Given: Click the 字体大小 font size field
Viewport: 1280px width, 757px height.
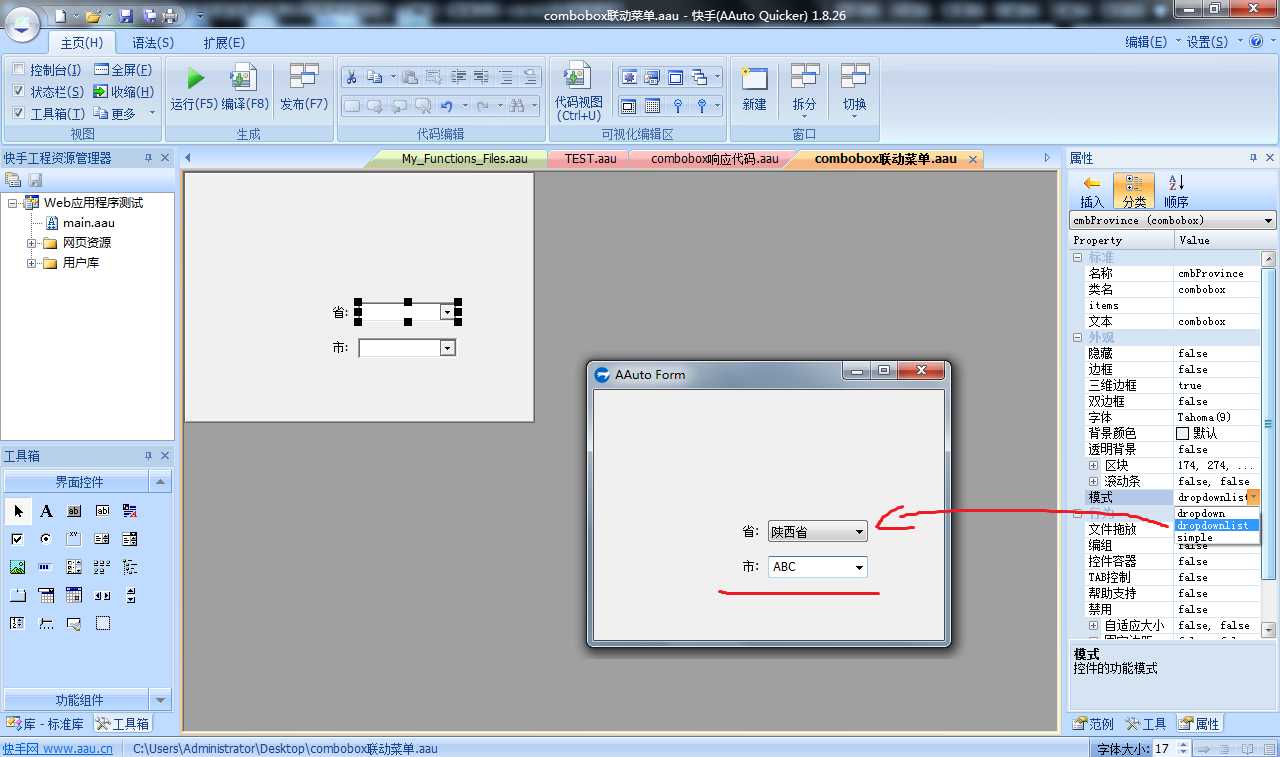Looking at the screenshot, I should (1163, 749).
